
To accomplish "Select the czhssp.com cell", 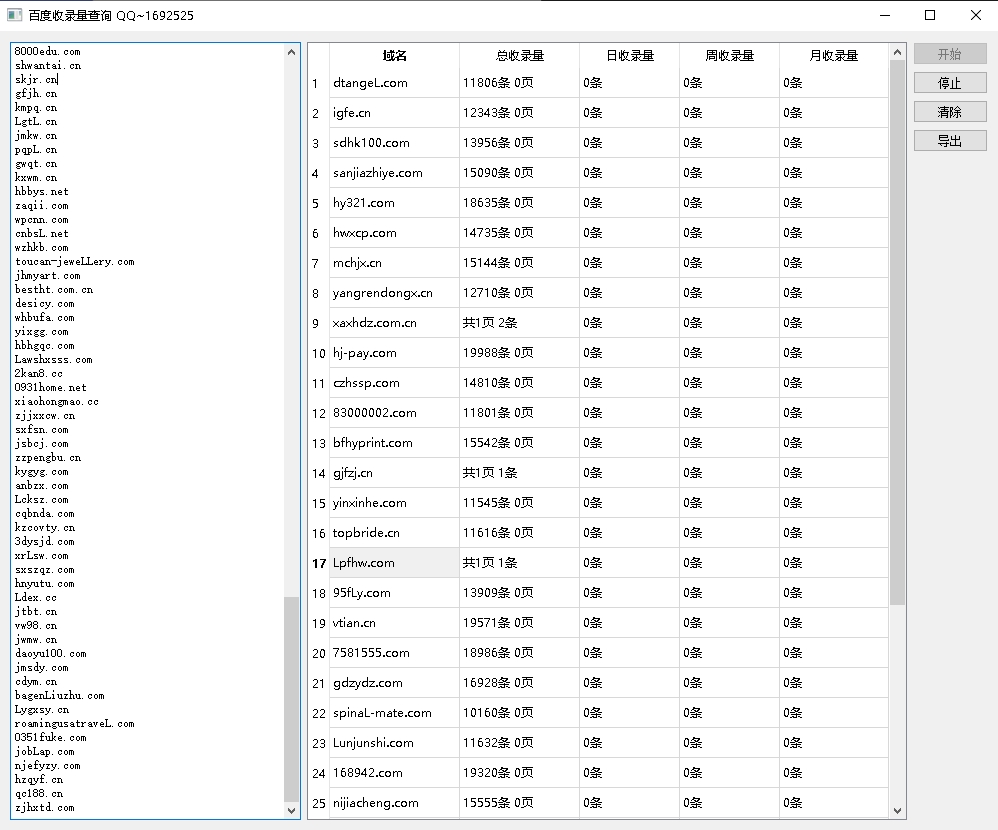I will (x=394, y=383).
